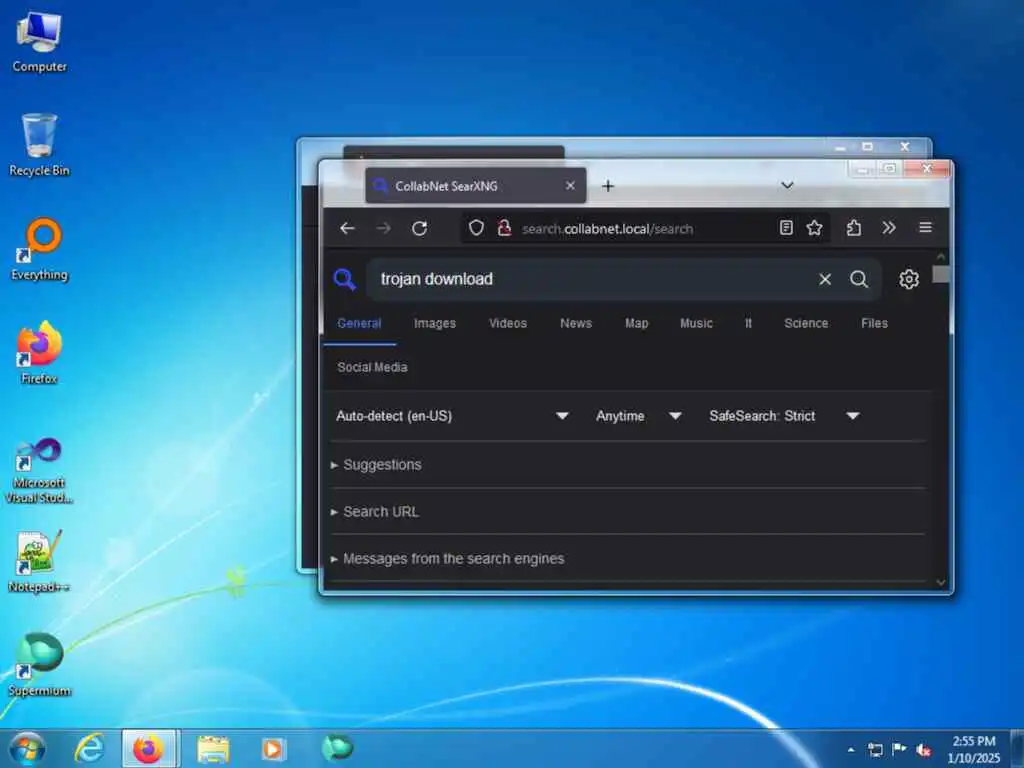The image size is (1024, 768).
Task: Switch to the It search tab
Action: [x=748, y=323]
